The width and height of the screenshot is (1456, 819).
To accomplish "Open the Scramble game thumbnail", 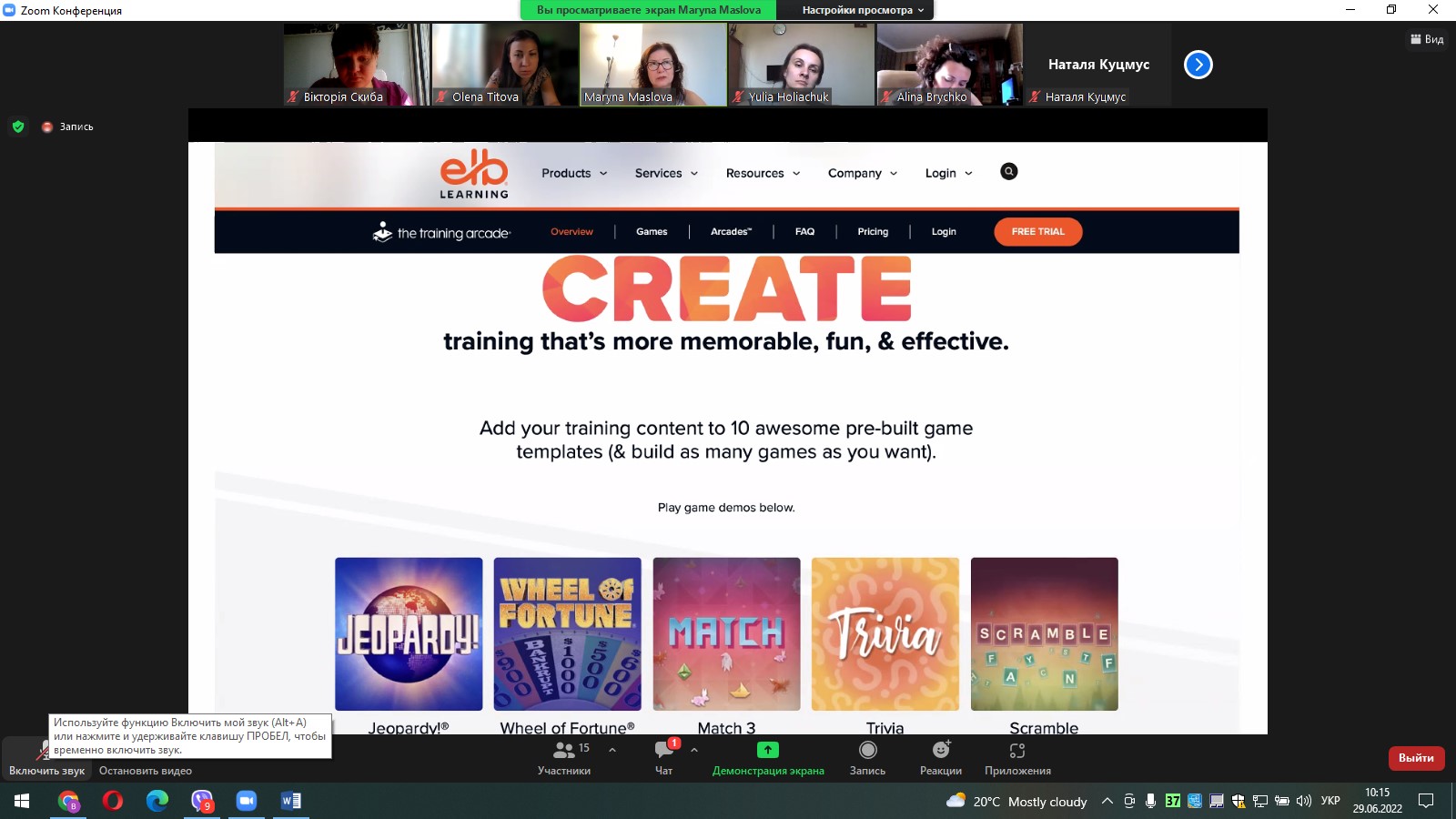I will 1045,634.
